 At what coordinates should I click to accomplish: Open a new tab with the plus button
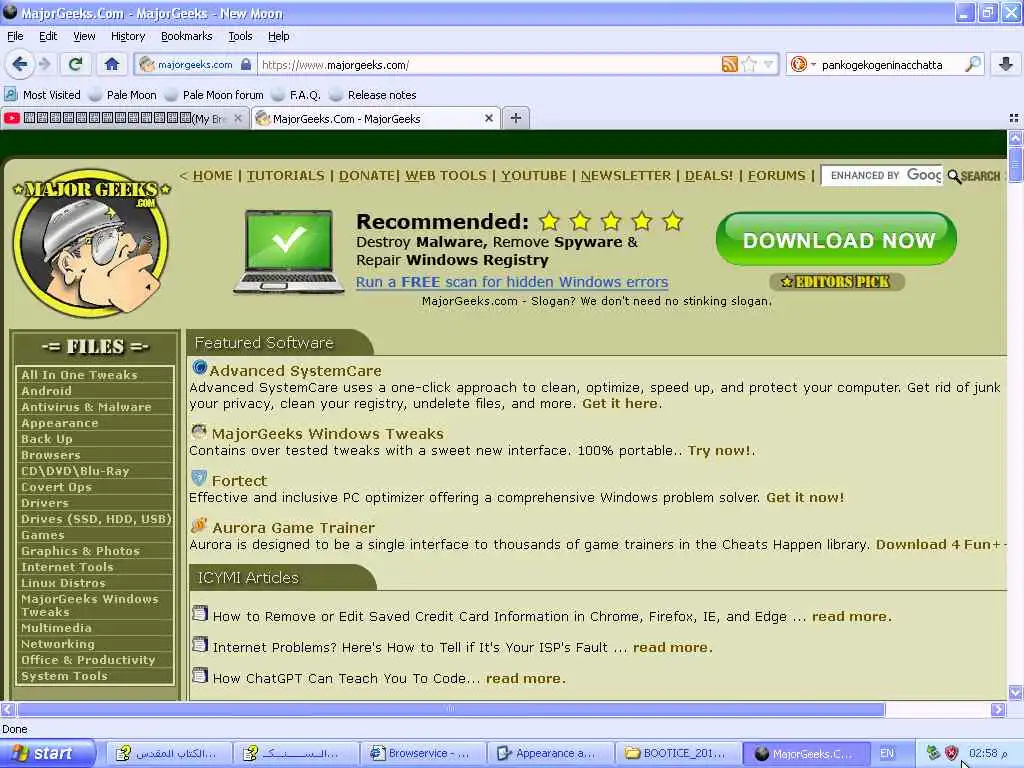pos(516,118)
